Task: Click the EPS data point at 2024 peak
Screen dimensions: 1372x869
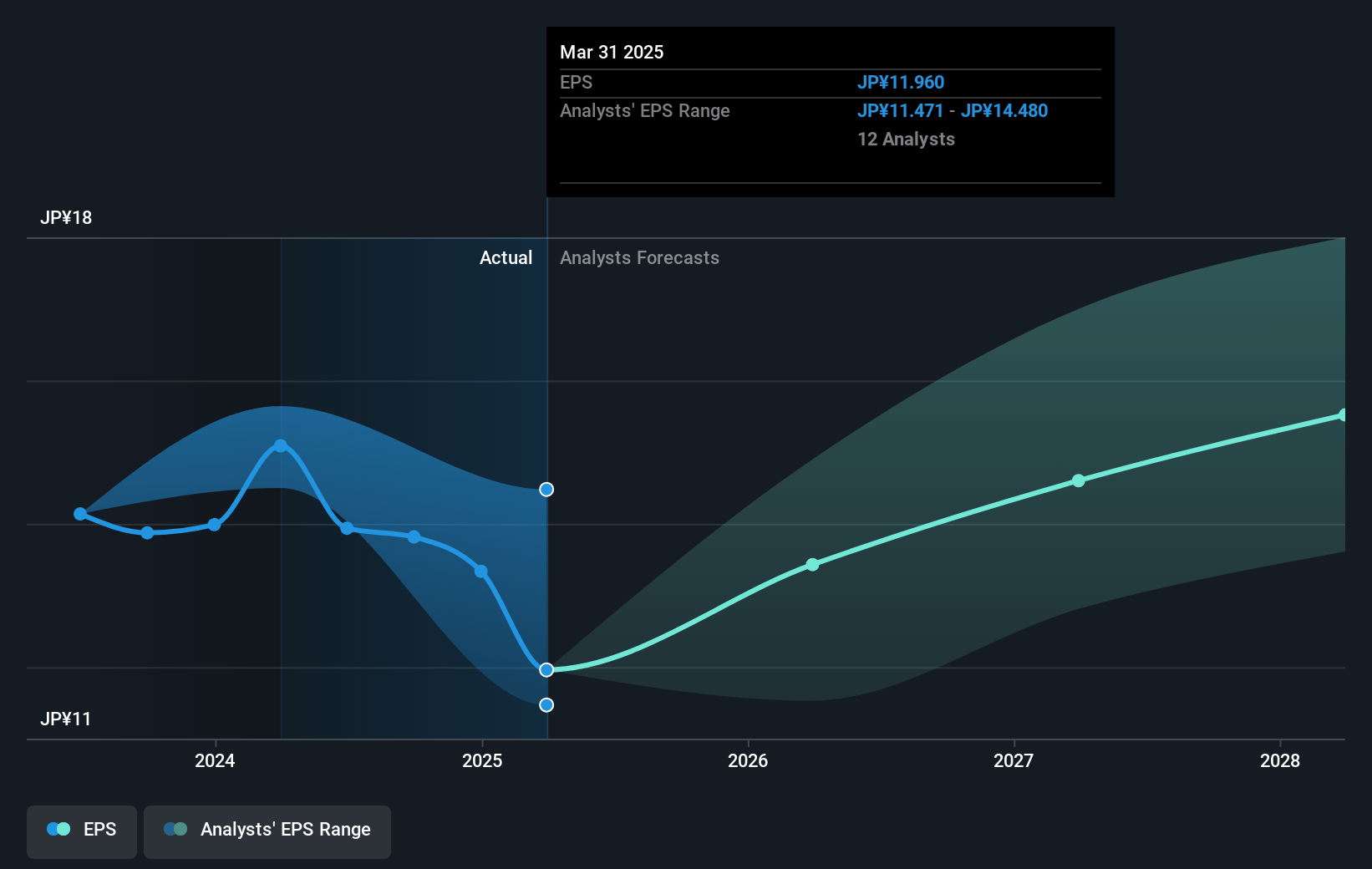Action: tap(281, 445)
